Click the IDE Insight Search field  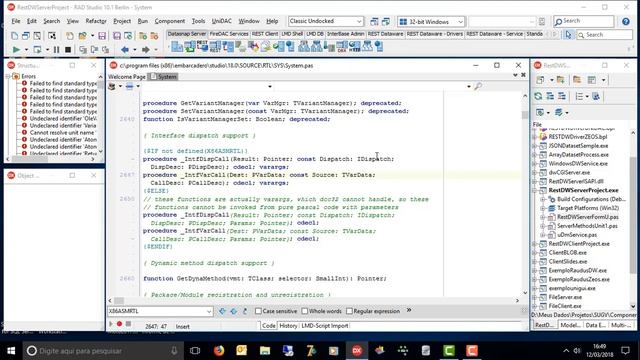[584, 21]
